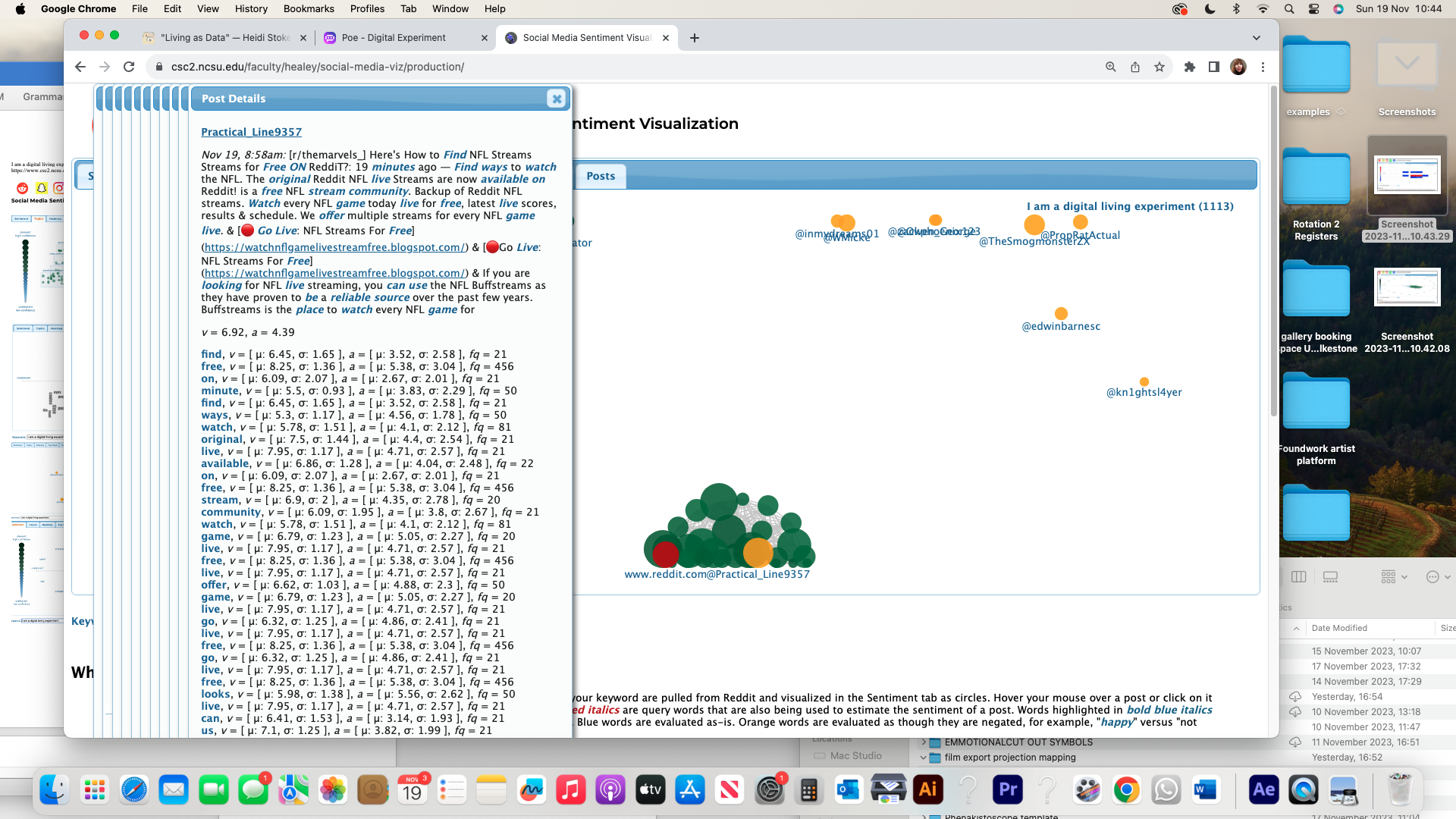The width and height of the screenshot is (1456, 819).
Task: Click the address bar URL
Action: (x=318, y=67)
